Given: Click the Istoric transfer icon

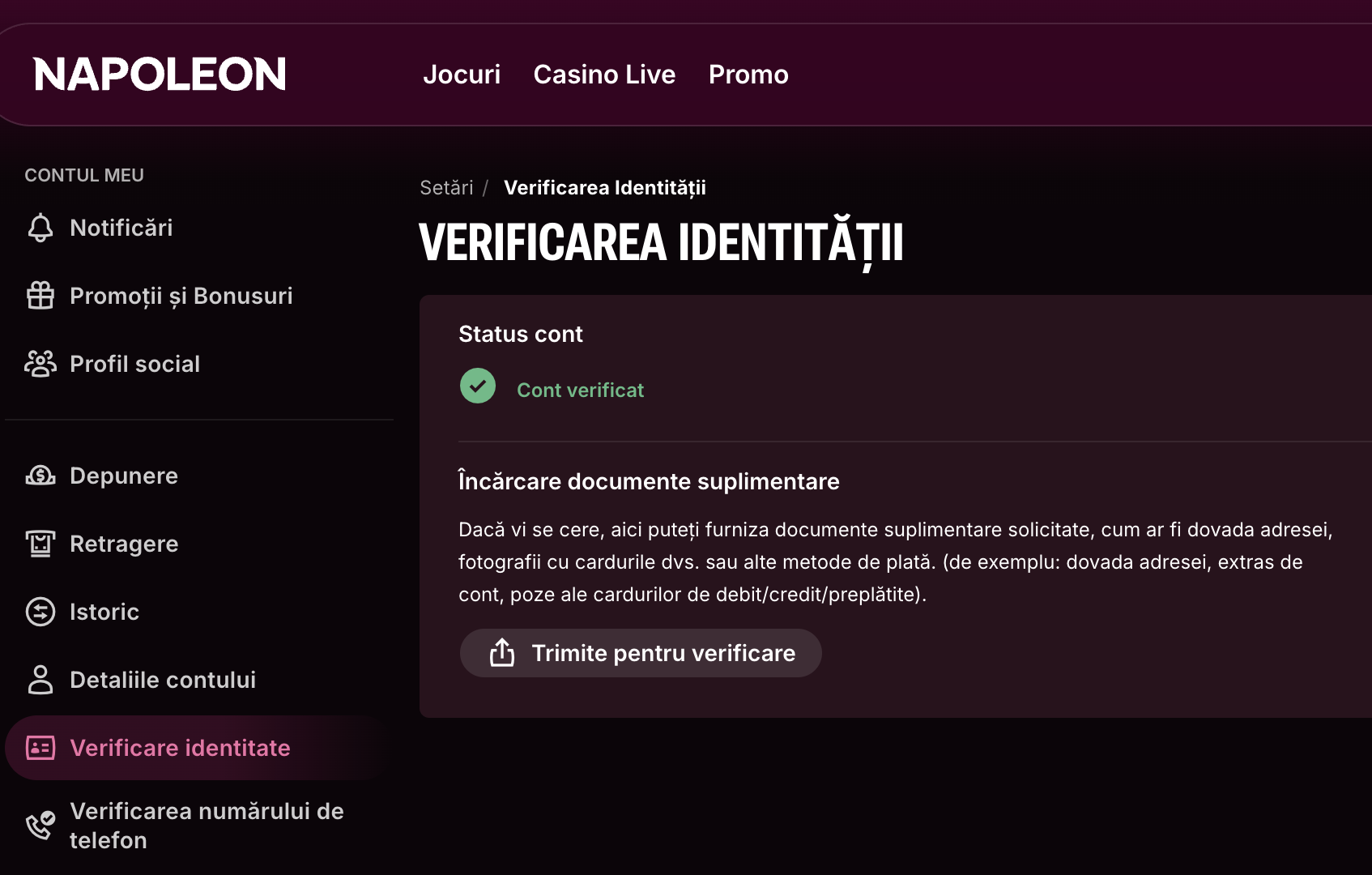Looking at the screenshot, I should click(x=40, y=612).
